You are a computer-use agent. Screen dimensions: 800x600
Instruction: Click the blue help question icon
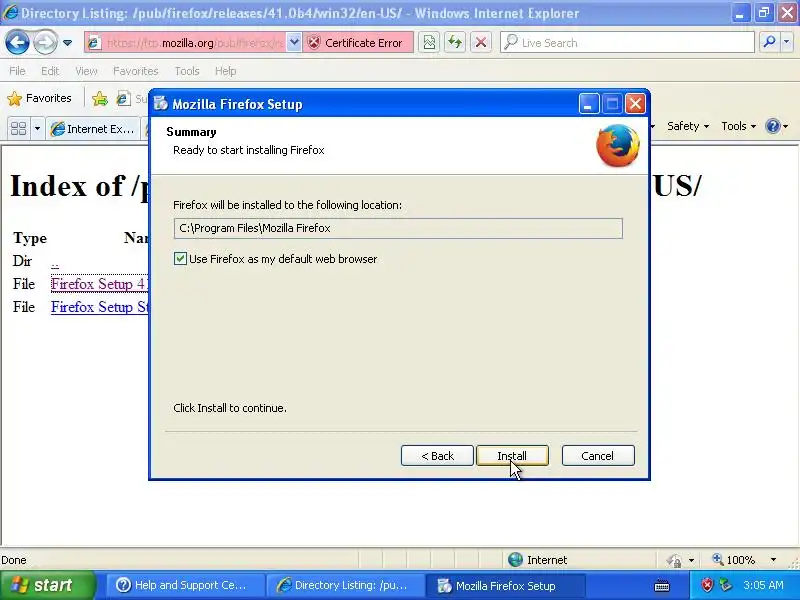(x=773, y=126)
